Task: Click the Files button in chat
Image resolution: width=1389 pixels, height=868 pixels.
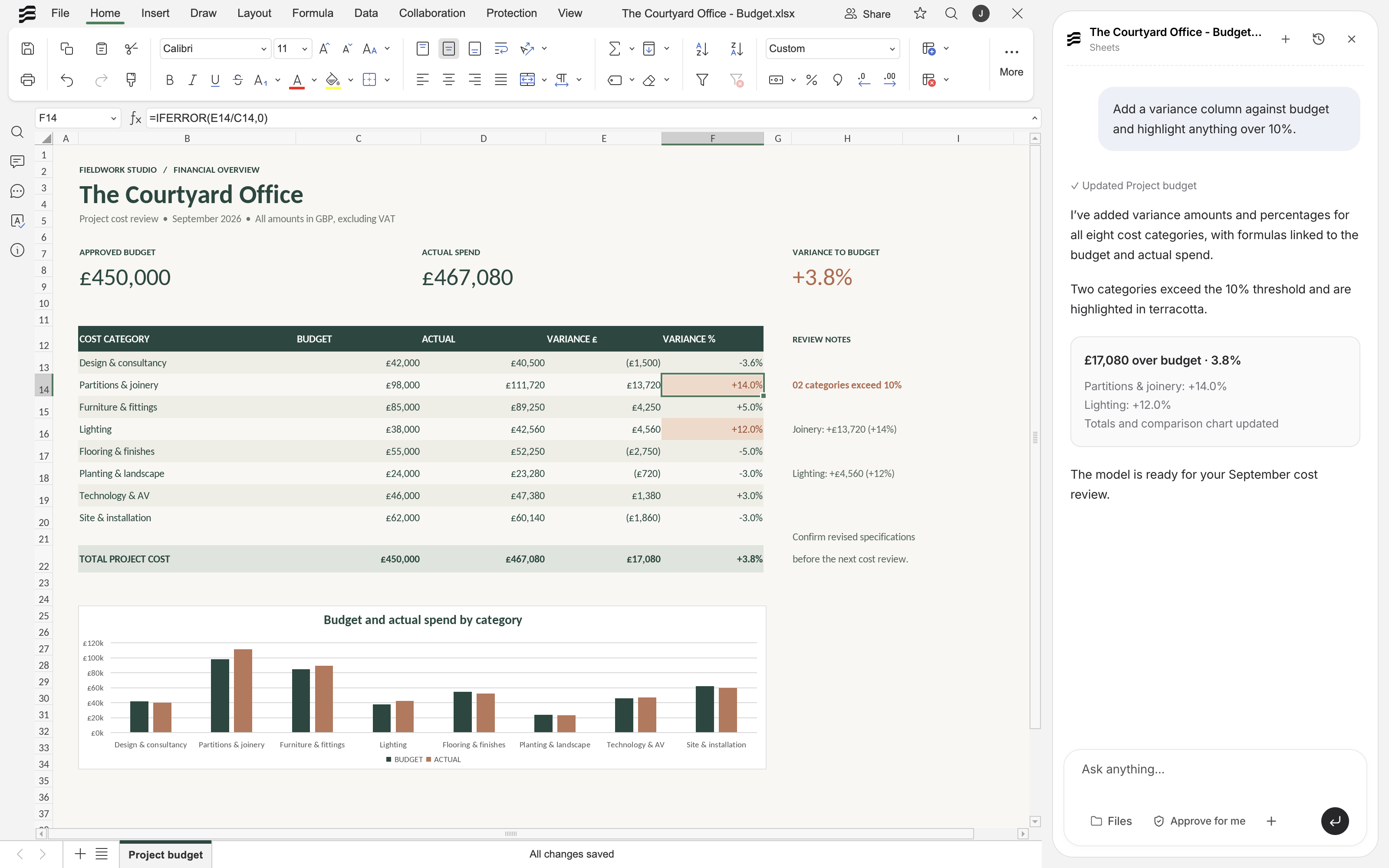Action: tap(1111, 821)
